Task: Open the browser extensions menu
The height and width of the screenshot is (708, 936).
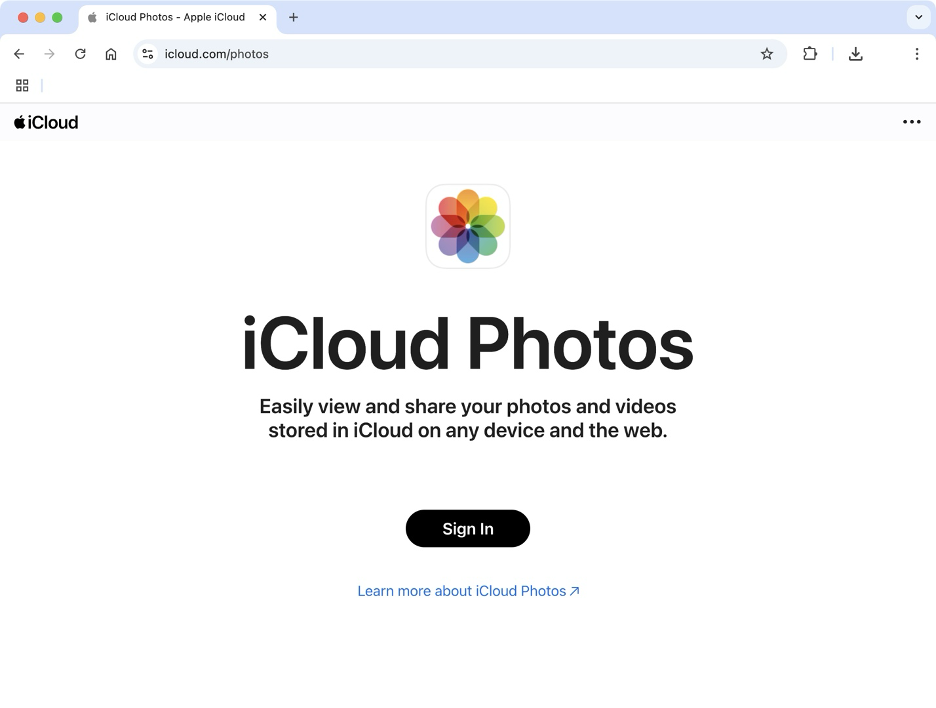Action: [x=810, y=54]
